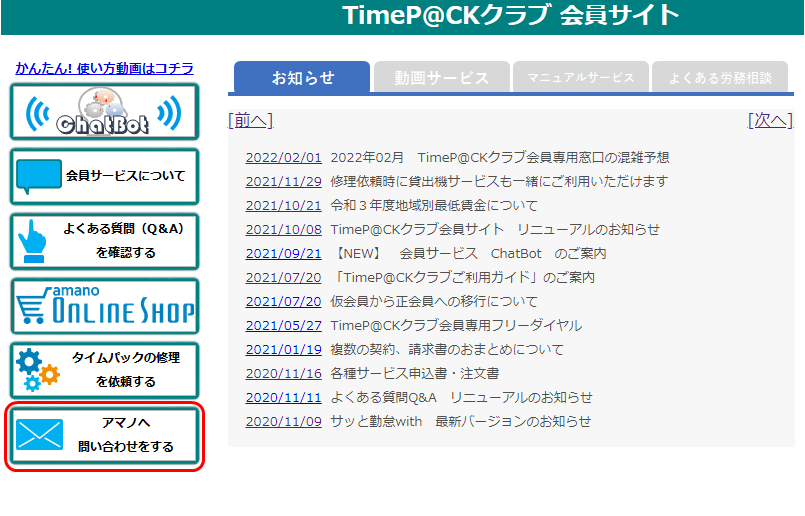Click text 複数の契約、請求書のおまとめについて
Viewport: 805px width, 516px height.
[x=447, y=350]
